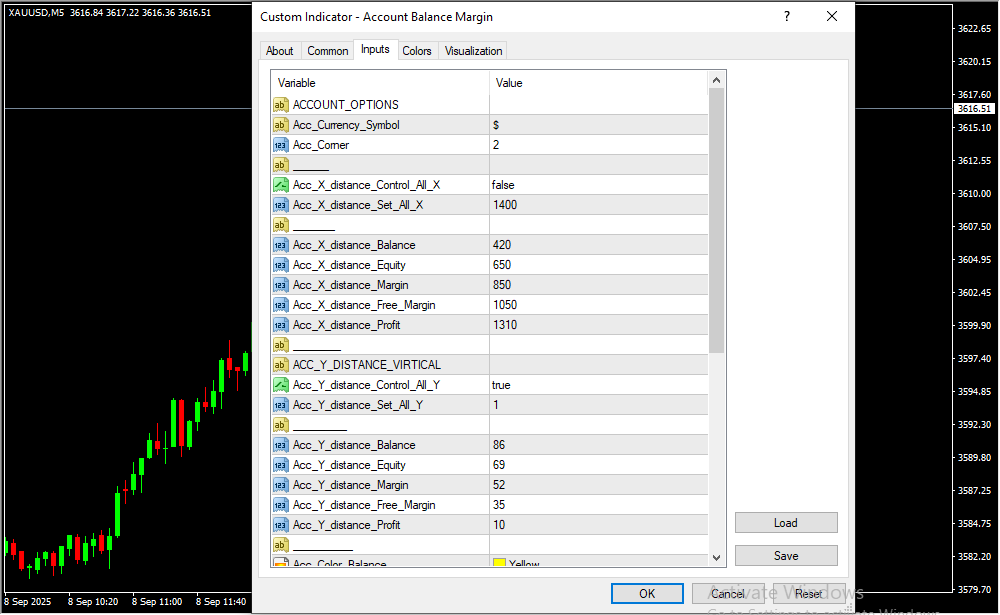
Task: Click the string icon next to Acc_Currency_Symbol
Action: (281, 125)
